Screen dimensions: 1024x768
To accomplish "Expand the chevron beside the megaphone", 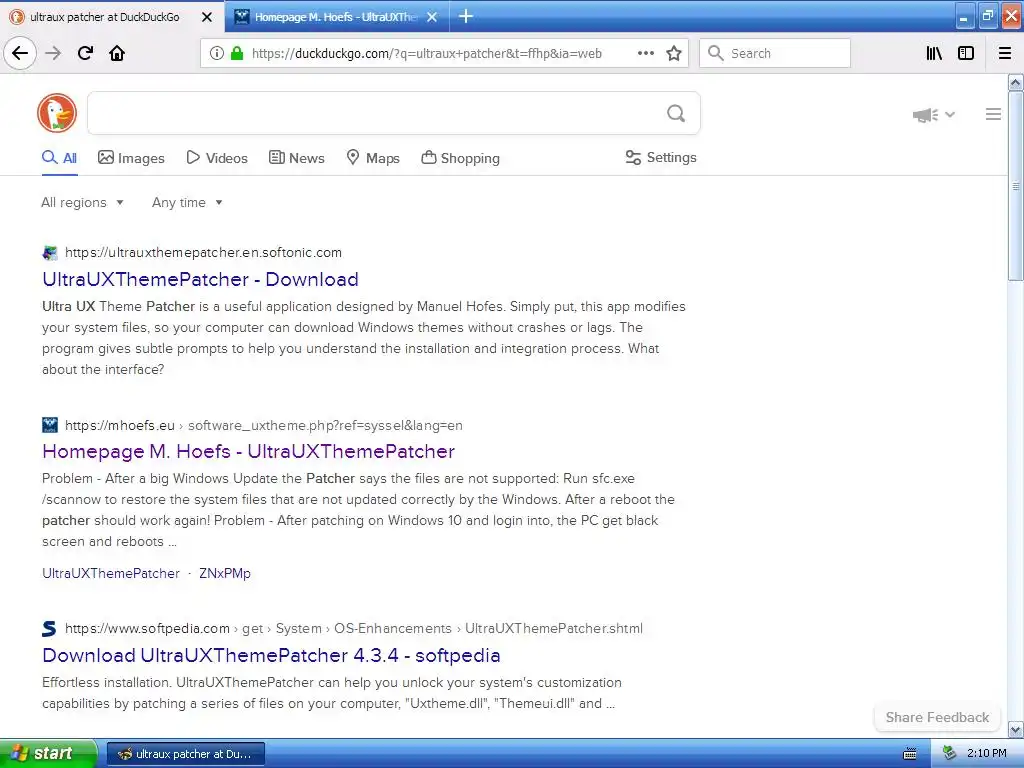I will point(950,115).
